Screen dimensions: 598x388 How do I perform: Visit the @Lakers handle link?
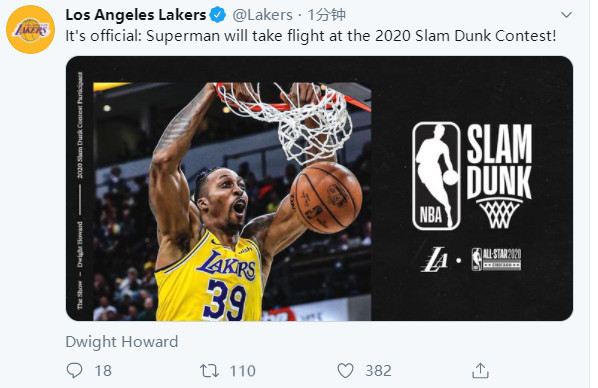(262, 15)
